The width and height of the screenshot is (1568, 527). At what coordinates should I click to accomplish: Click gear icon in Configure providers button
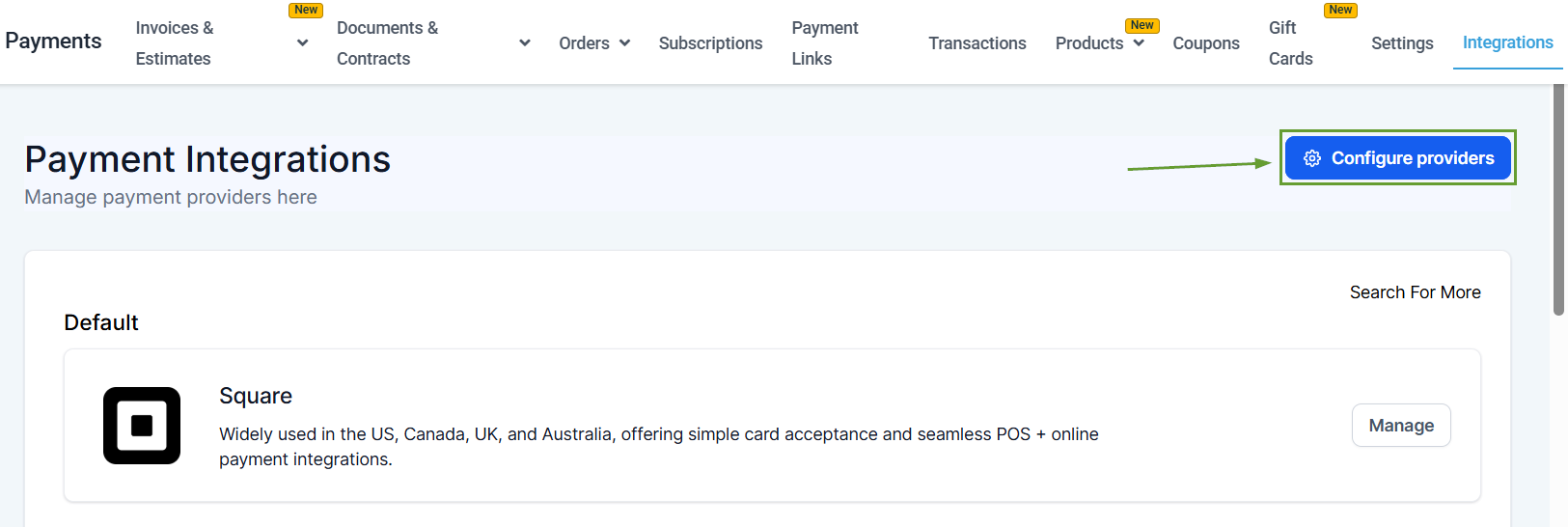(1312, 158)
